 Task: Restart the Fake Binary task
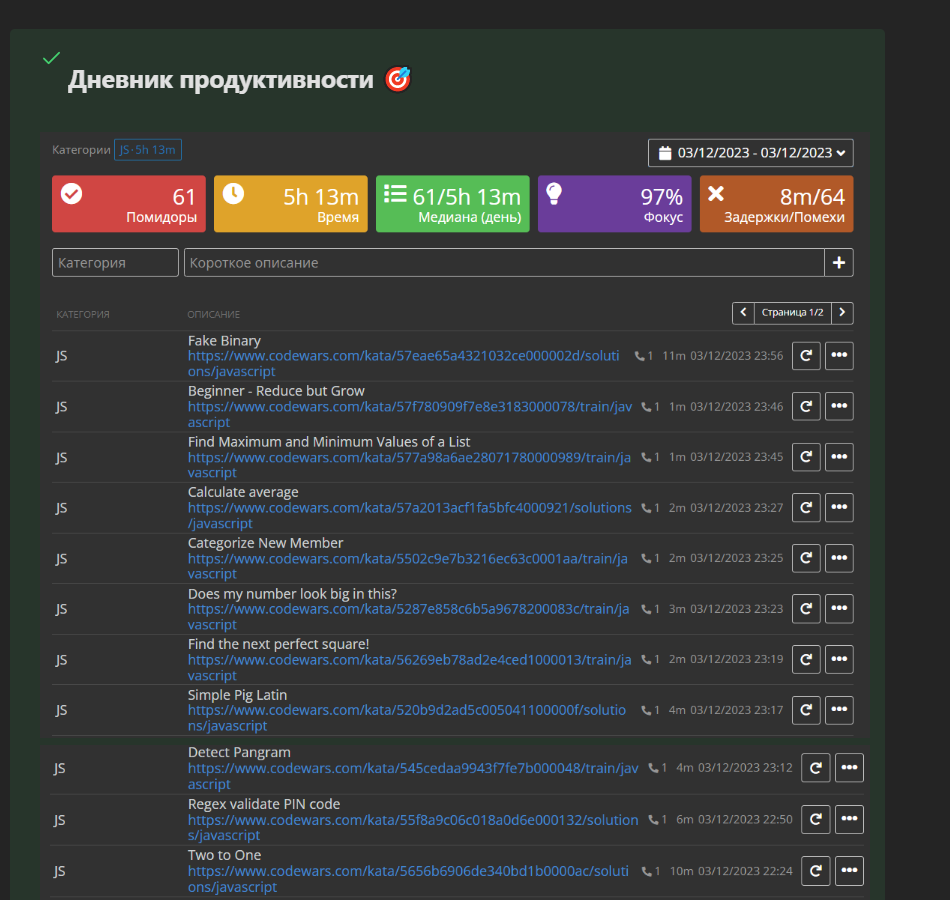click(806, 356)
